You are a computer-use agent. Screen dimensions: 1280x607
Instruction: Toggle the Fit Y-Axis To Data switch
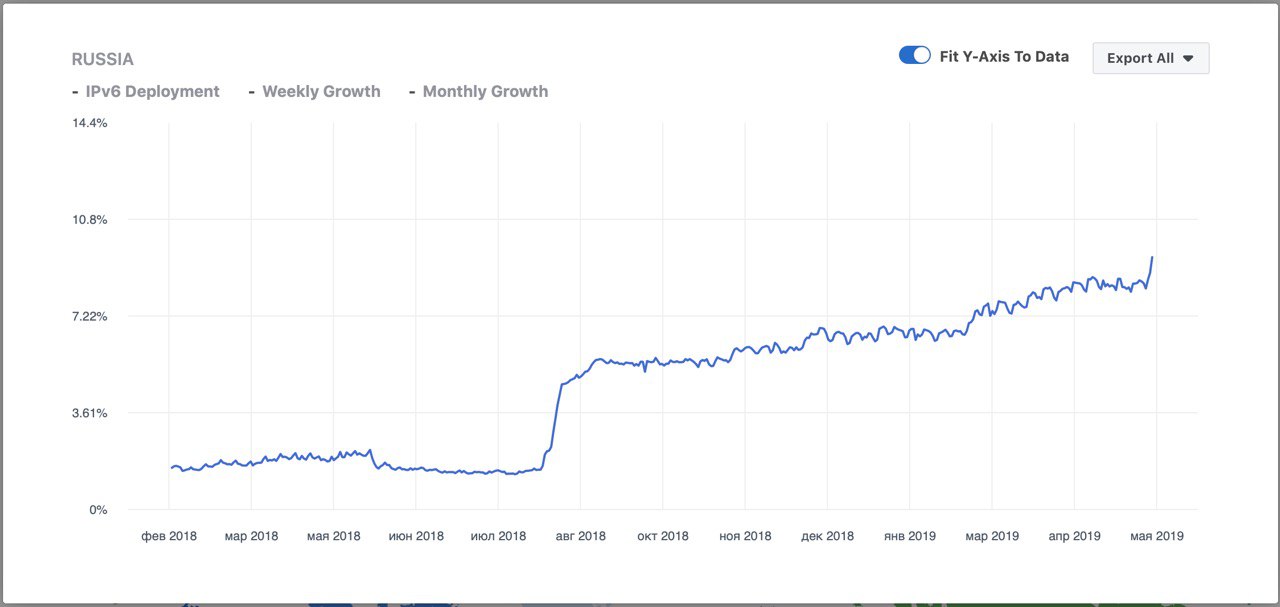pyautogui.click(x=915, y=56)
